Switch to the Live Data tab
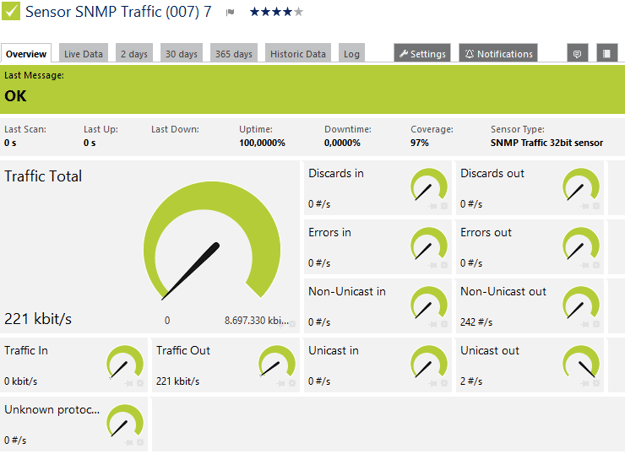Screen dimensions: 625x454 click(x=83, y=53)
